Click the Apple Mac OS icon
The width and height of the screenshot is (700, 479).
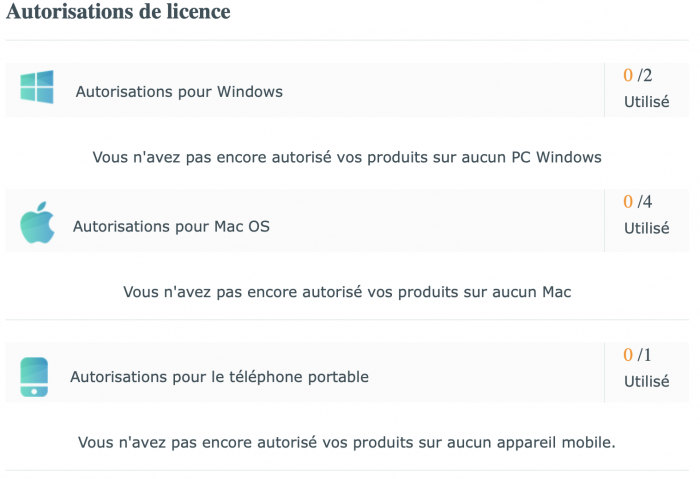[36, 224]
